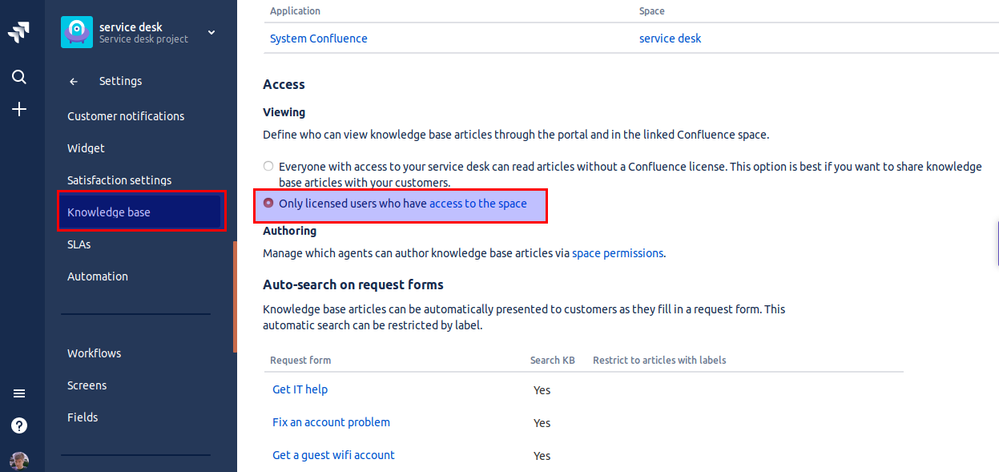Open the space permissions link
999x472 pixels.
tap(617, 253)
